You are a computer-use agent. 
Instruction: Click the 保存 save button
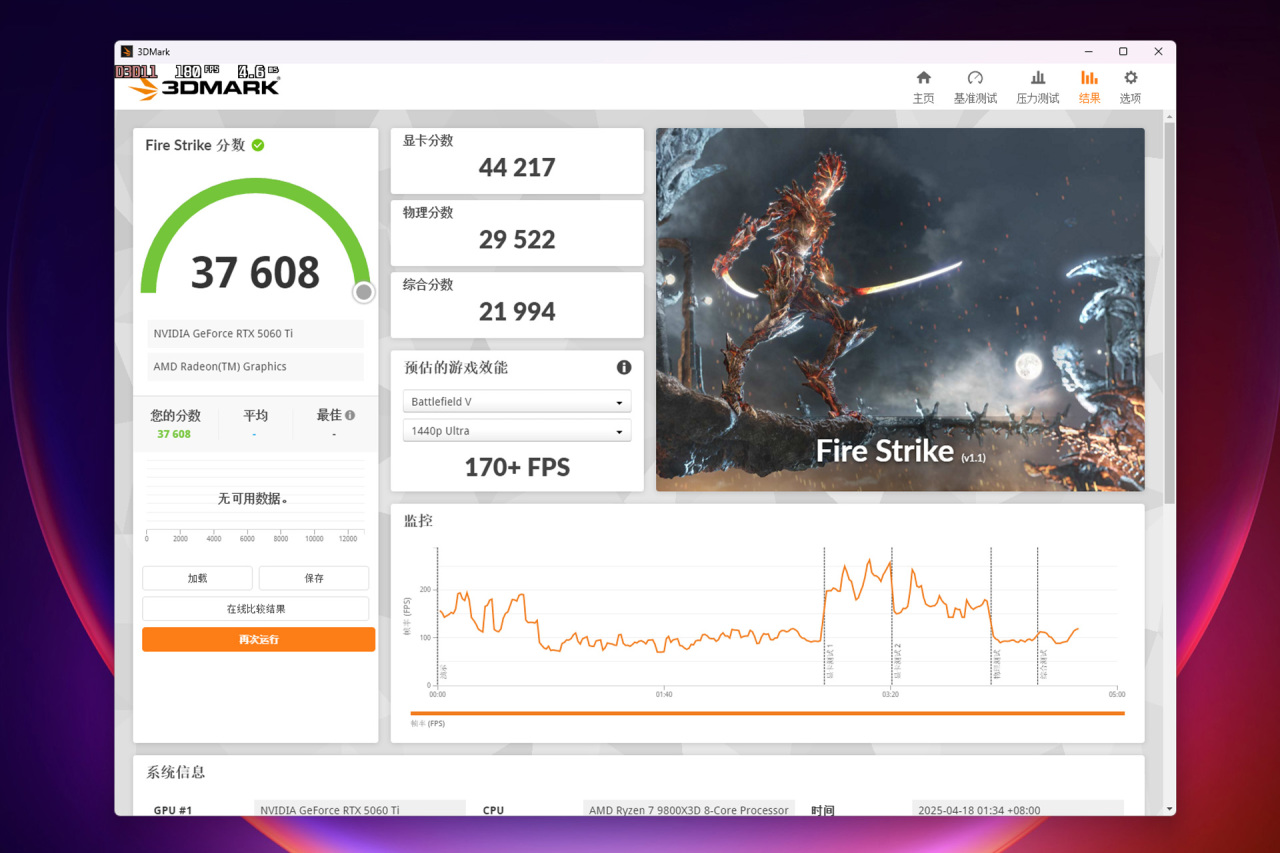click(314, 578)
